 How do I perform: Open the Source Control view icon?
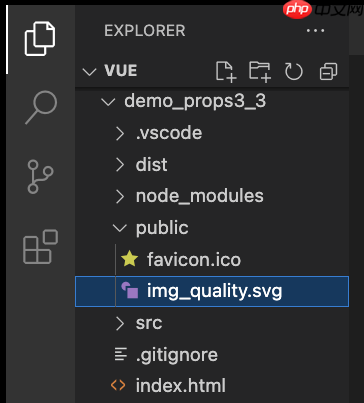click(x=40, y=177)
